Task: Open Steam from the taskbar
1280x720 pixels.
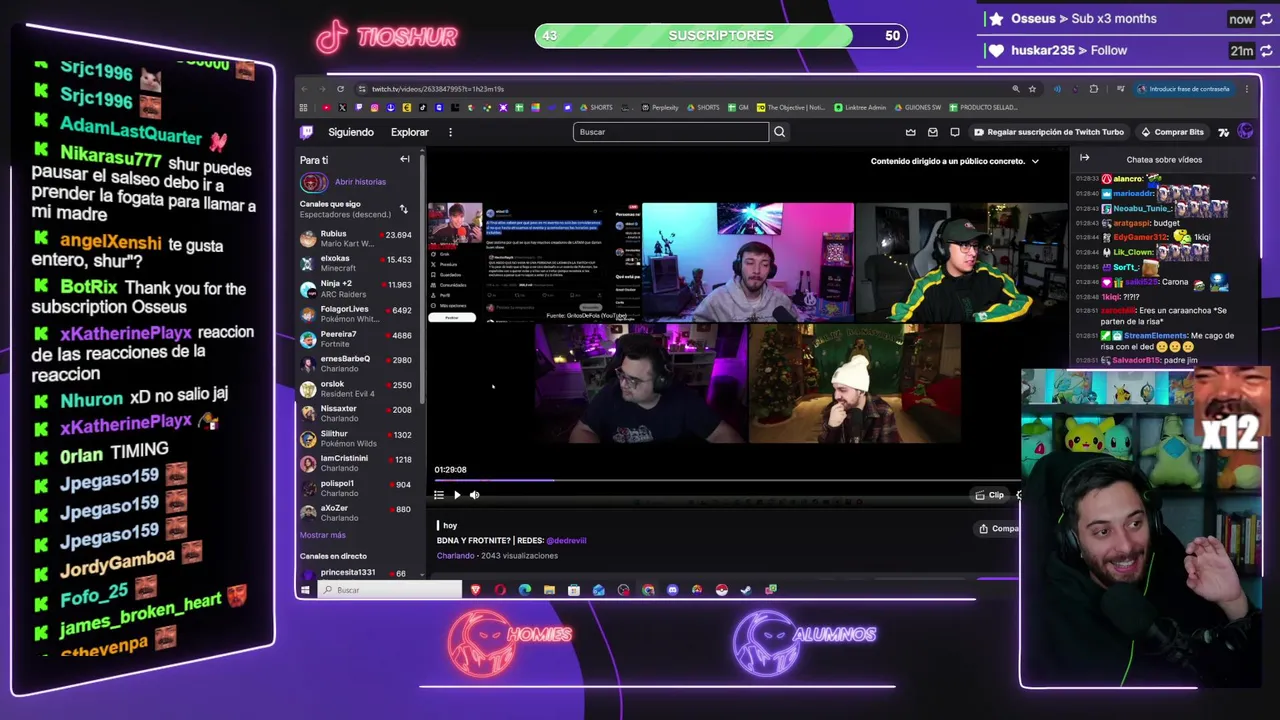Action: (746, 590)
